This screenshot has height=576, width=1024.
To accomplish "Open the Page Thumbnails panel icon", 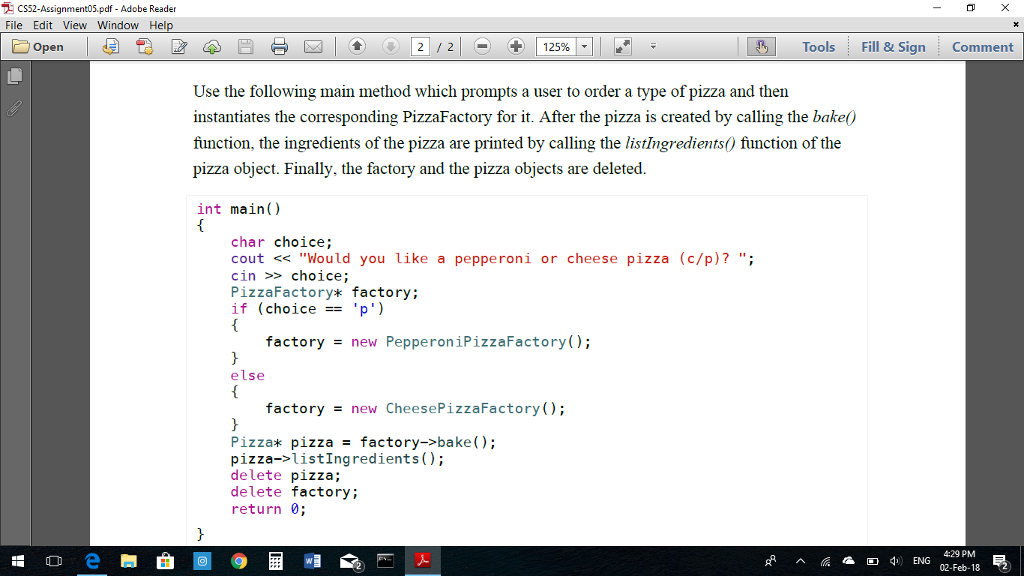I will click(14, 74).
